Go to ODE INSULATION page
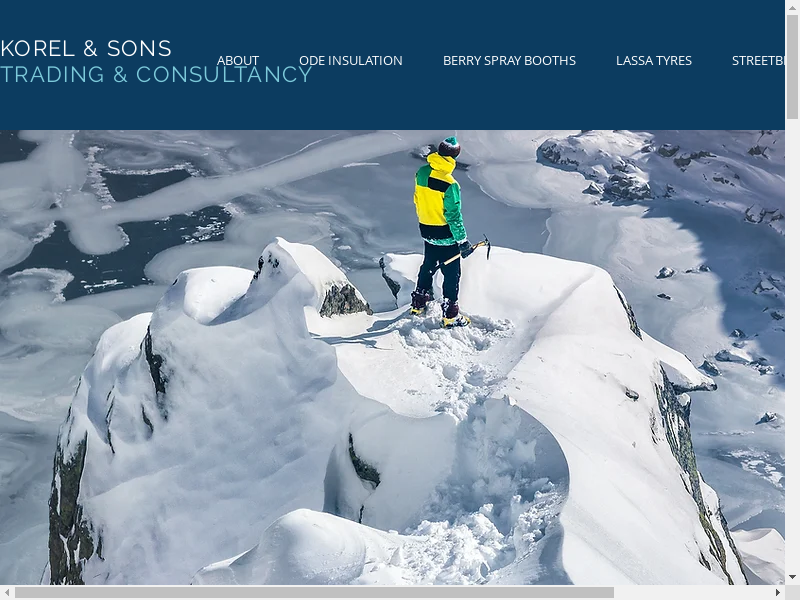Image resolution: width=800 pixels, height=600 pixels. click(x=351, y=61)
